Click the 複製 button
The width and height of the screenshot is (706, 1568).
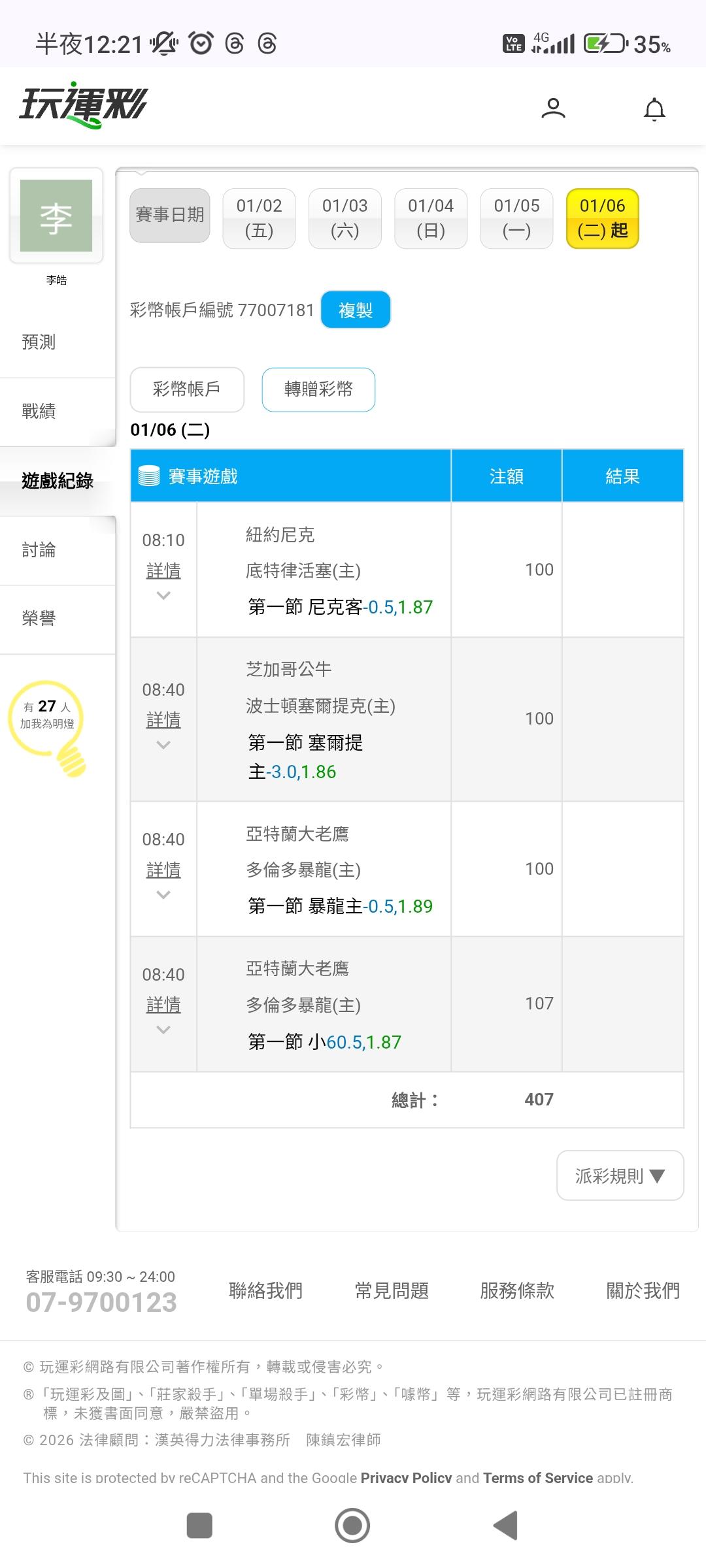(x=356, y=310)
